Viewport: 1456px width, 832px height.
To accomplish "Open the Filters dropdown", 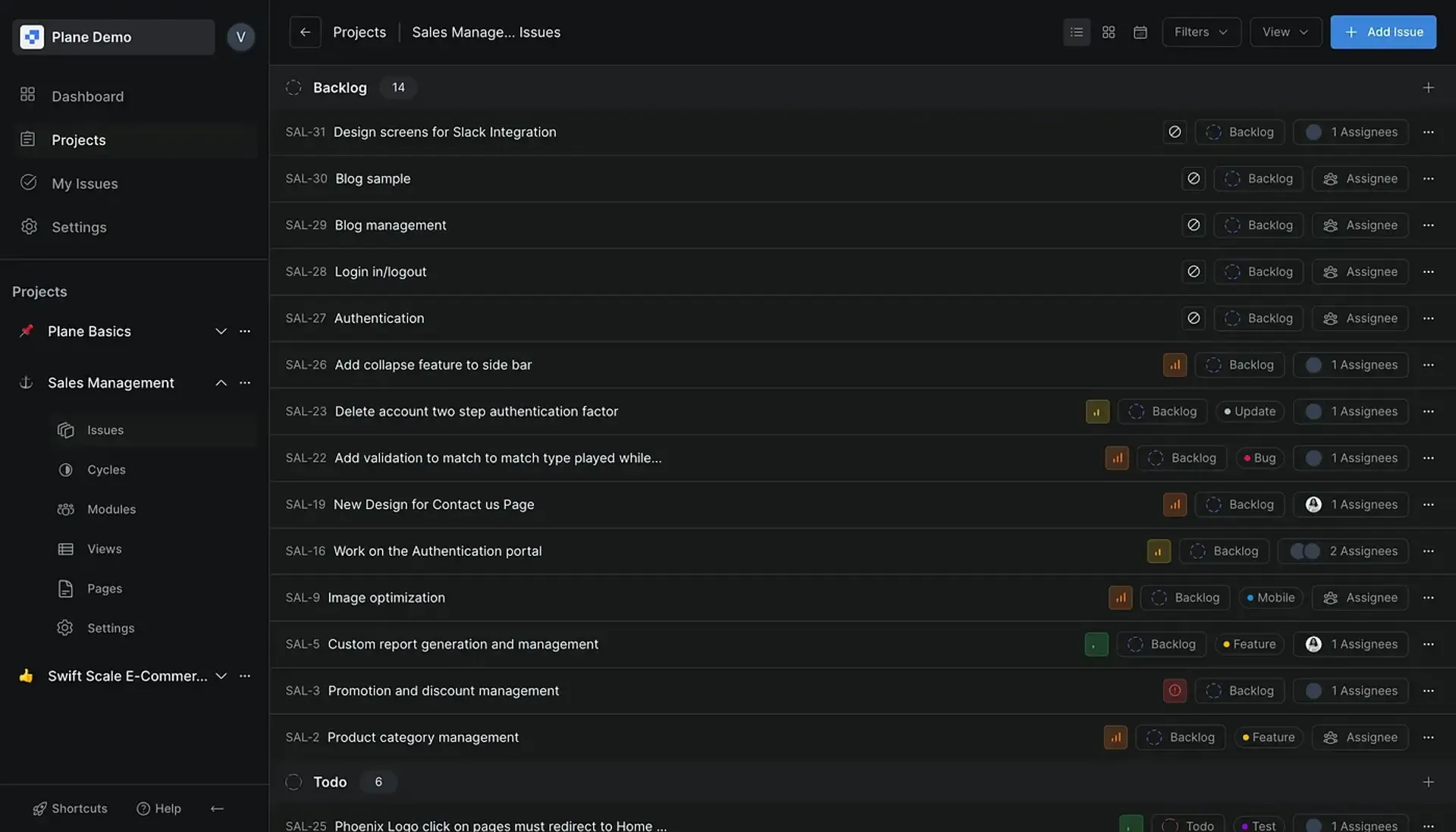I will click(x=1200, y=32).
